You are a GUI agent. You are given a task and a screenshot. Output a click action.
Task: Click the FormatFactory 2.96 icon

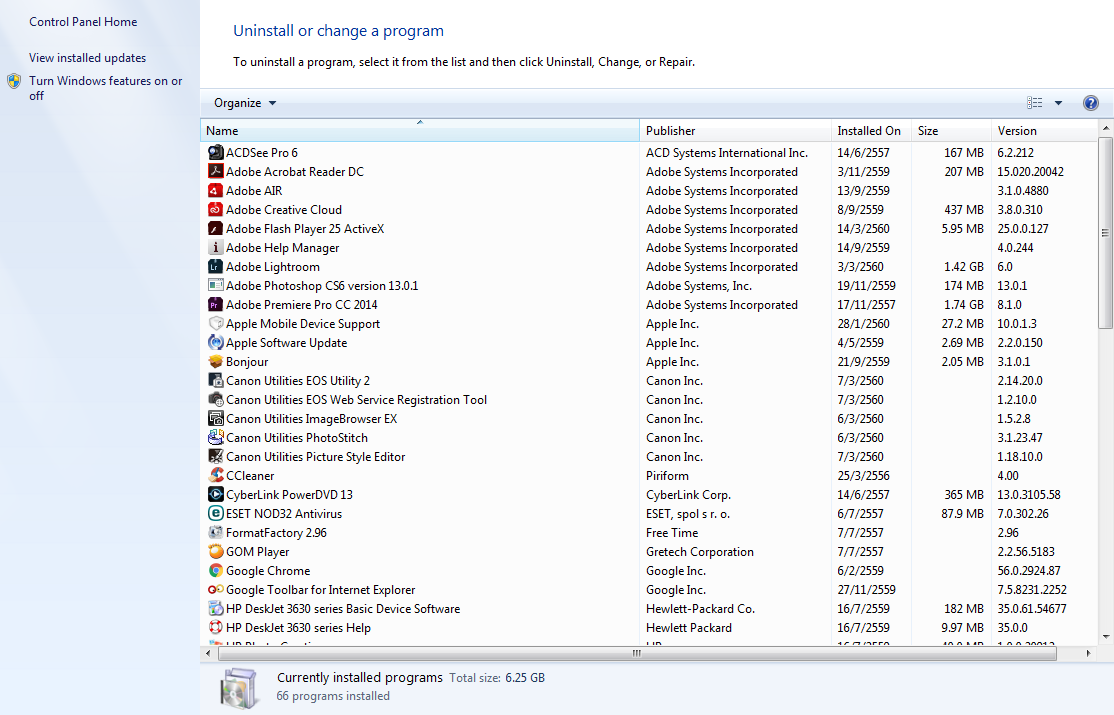coord(215,532)
